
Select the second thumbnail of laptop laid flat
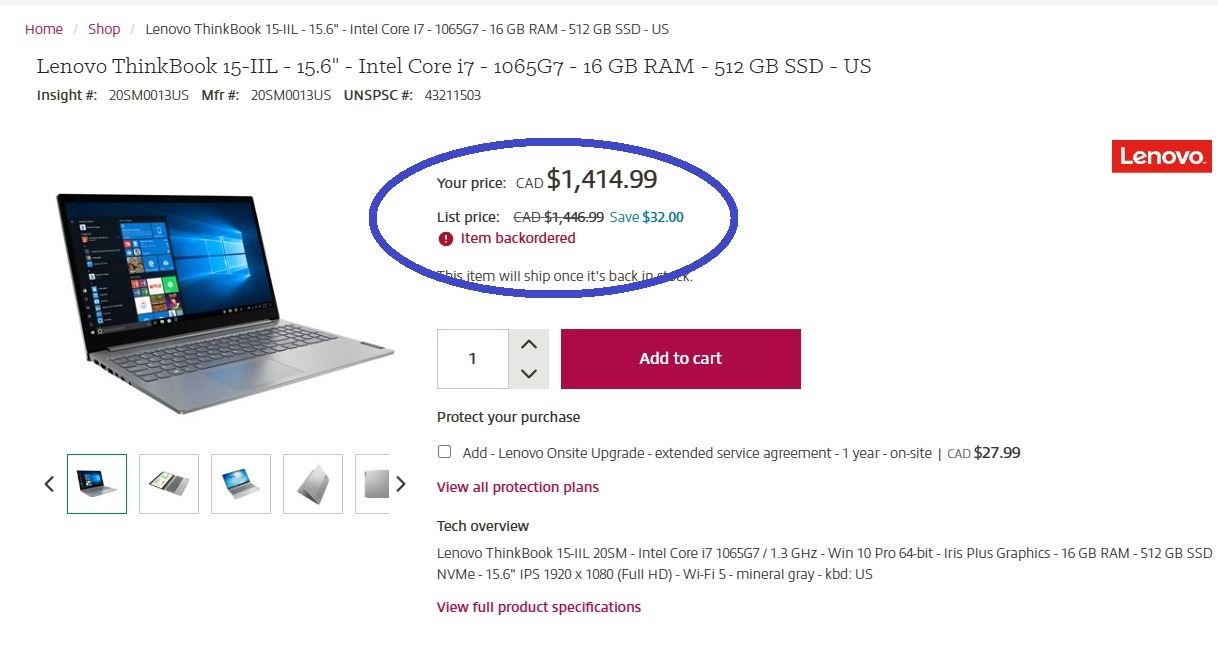[169, 484]
